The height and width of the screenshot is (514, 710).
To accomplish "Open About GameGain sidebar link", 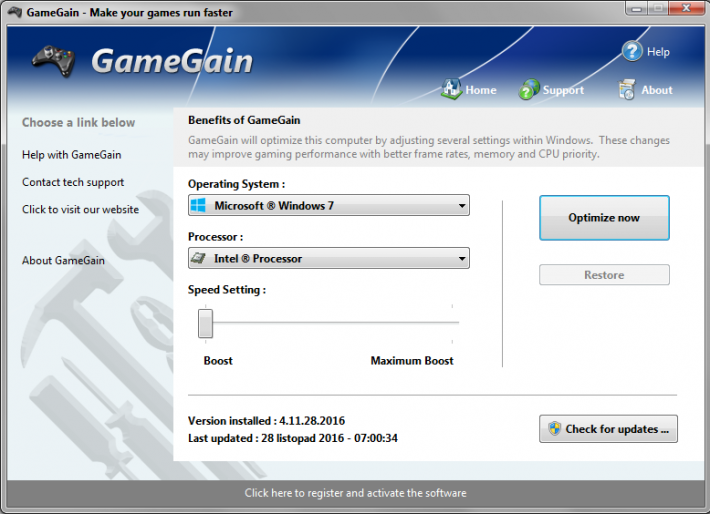I will [x=63, y=260].
